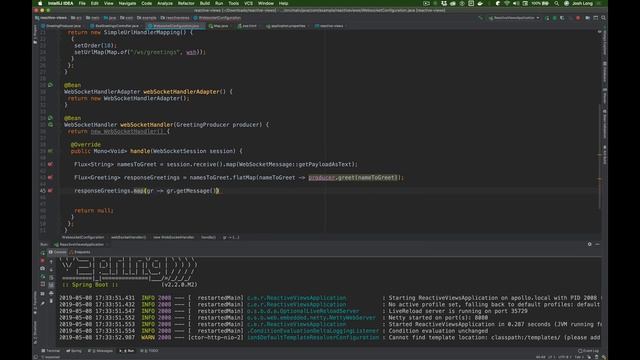Open the Help menu
Image resolution: width=640 pixels, height=360 pixels.
283,3
